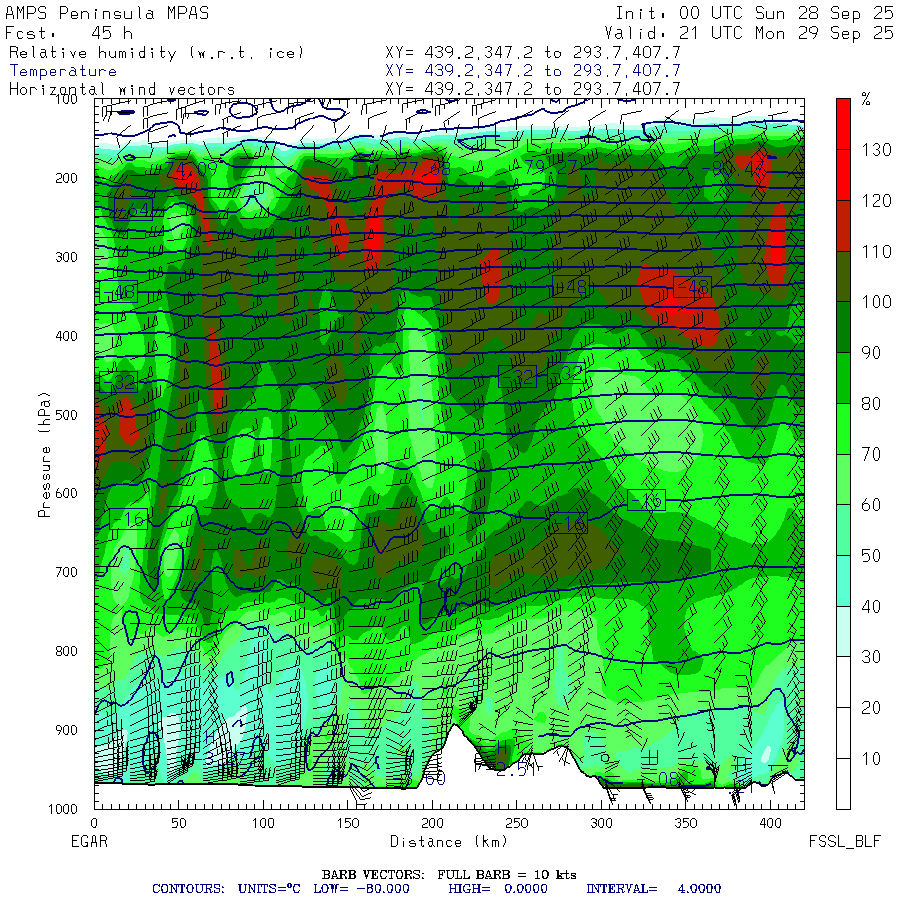900x900 pixels.
Task: Click the 'LOW= -80.000' contour text
Action: 361,889
